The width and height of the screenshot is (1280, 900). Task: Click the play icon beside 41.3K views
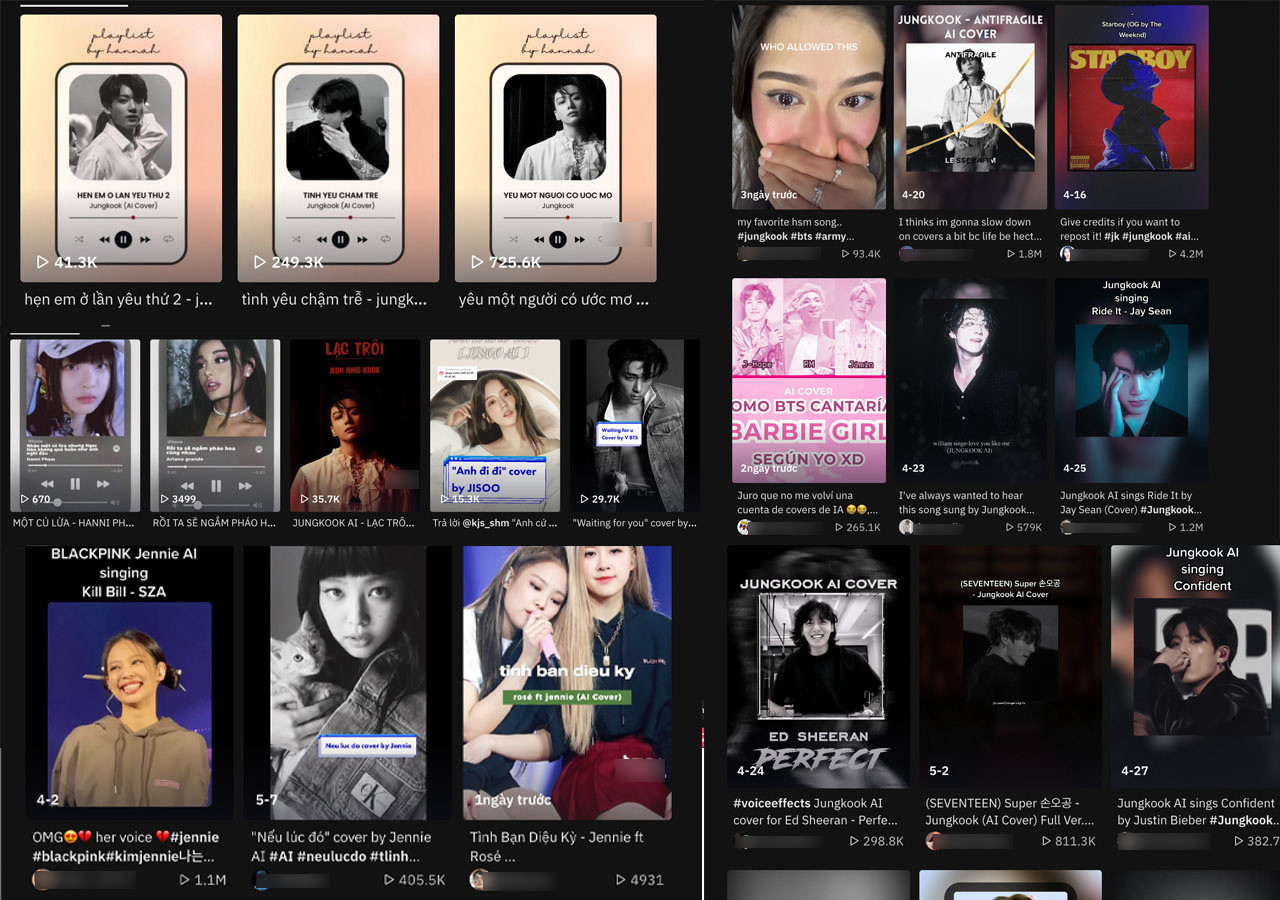(x=42, y=262)
